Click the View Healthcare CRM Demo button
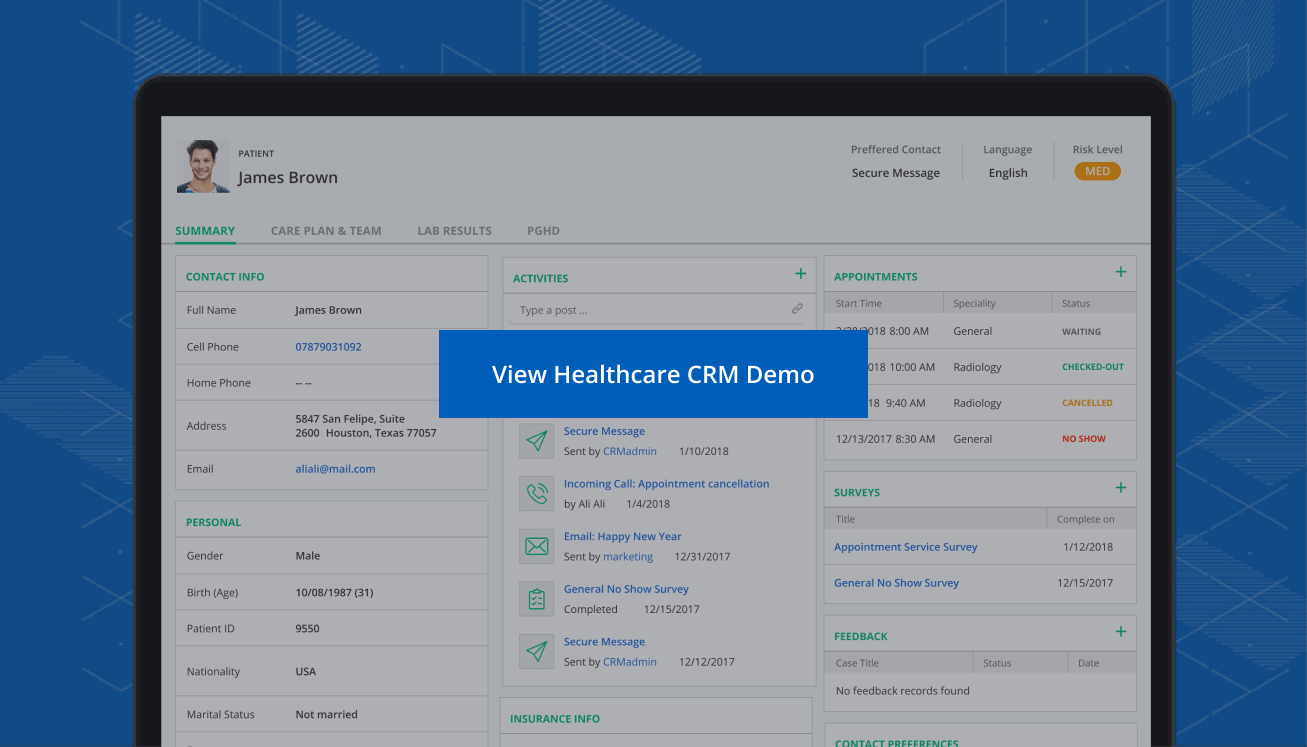This screenshot has height=747, width=1307. 653,374
